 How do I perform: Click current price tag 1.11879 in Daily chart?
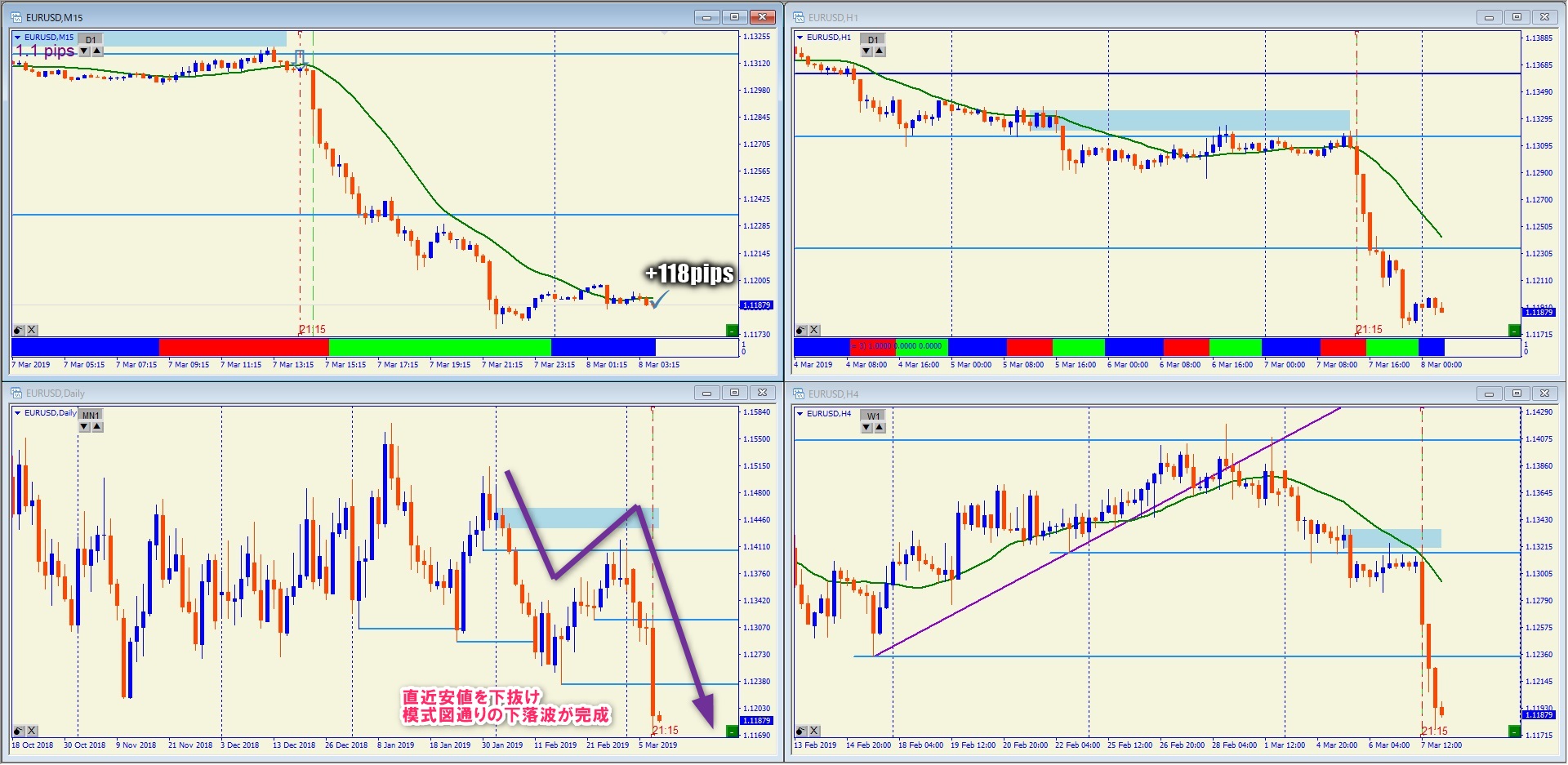(x=756, y=721)
